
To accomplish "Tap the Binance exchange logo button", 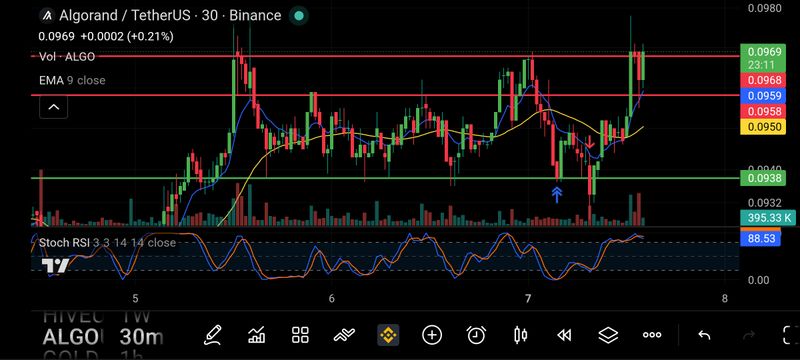I will point(388,335).
